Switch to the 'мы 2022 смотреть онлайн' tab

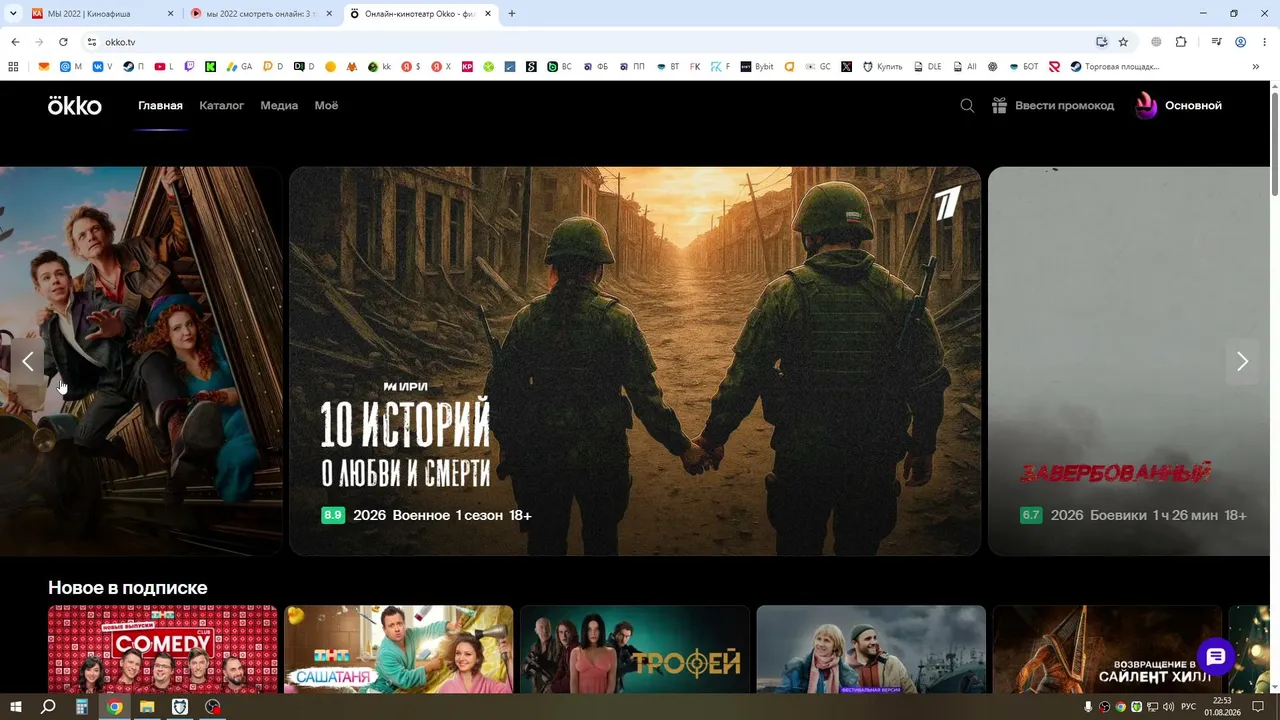click(262, 14)
